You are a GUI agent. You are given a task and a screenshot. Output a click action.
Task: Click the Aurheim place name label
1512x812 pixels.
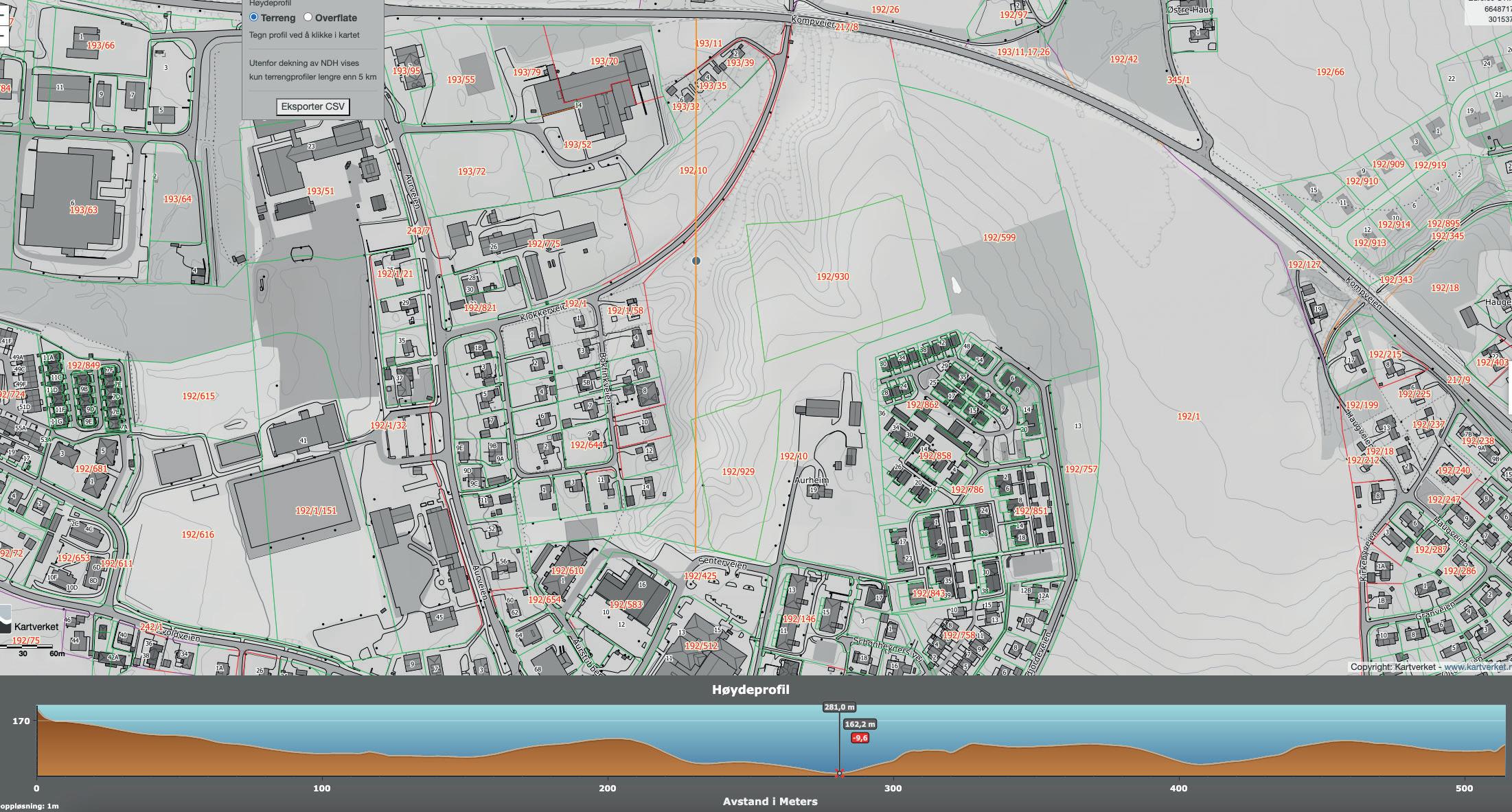811,480
